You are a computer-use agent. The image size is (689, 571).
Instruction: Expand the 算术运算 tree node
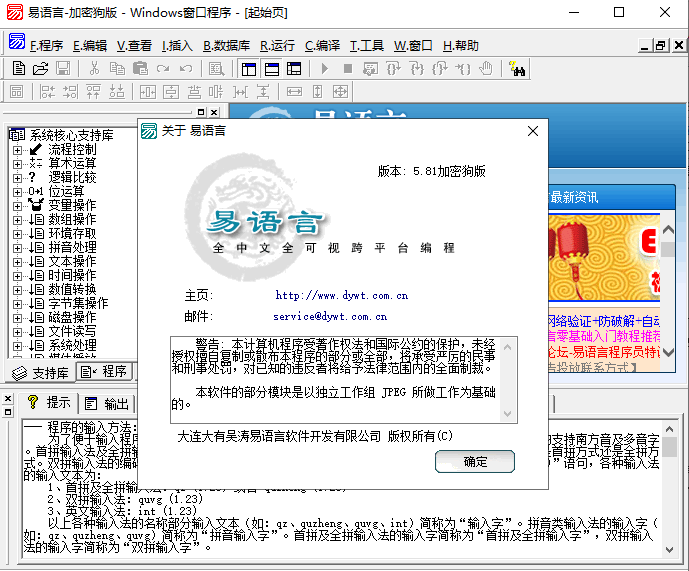tap(17, 164)
